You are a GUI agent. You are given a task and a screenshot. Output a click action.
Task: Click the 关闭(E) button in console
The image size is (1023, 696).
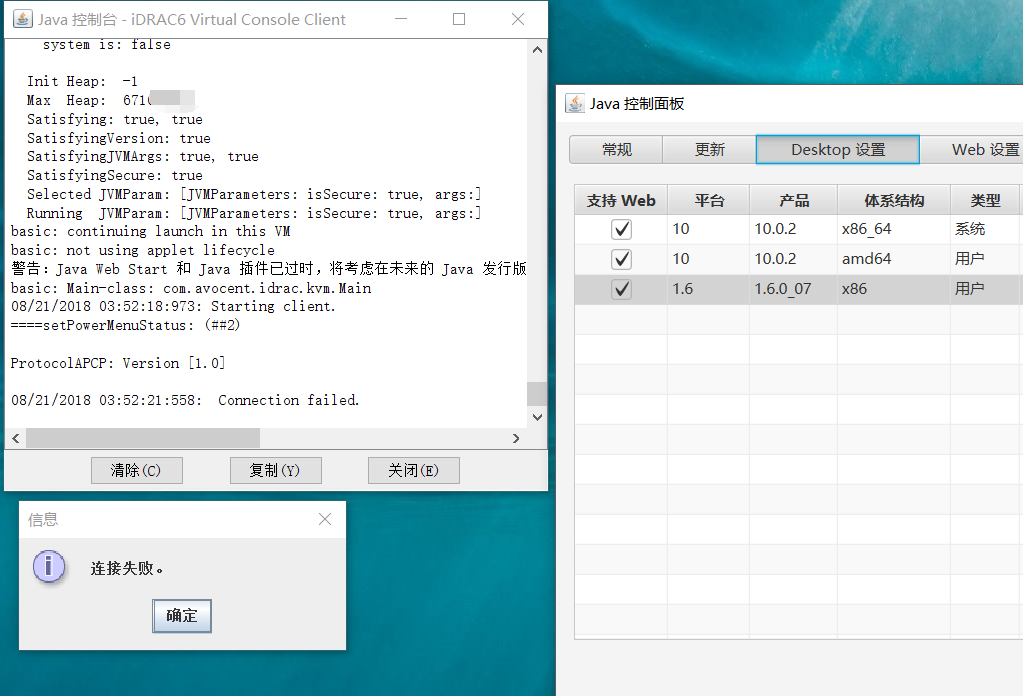tap(414, 470)
